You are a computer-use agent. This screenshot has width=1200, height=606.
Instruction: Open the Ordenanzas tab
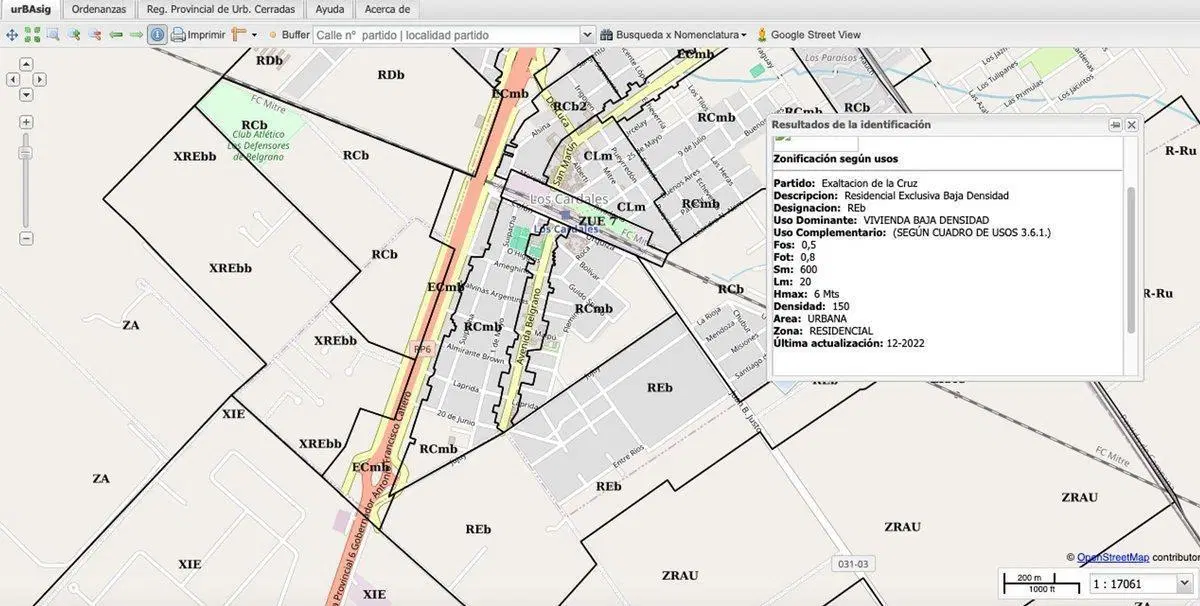[x=98, y=9]
